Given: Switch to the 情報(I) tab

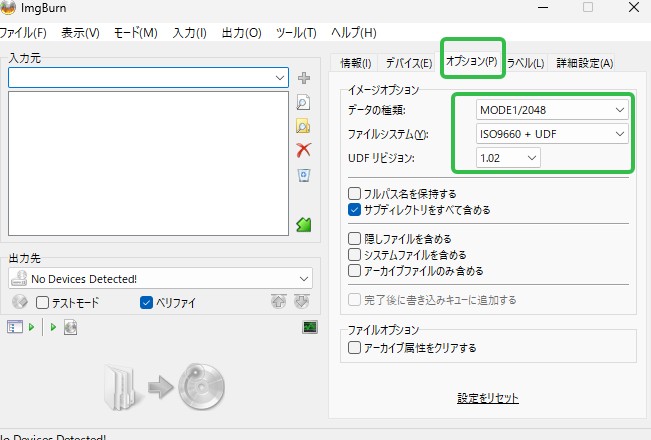Looking at the screenshot, I should [355, 63].
